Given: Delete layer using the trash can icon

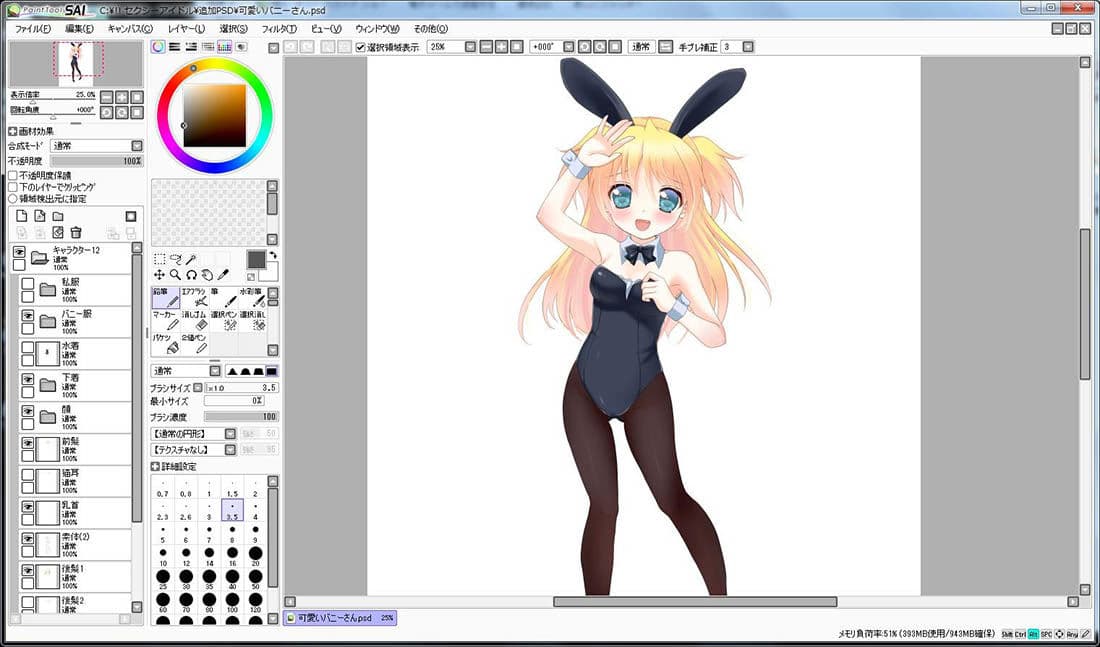Looking at the screenshot, I should pos(76,232).
